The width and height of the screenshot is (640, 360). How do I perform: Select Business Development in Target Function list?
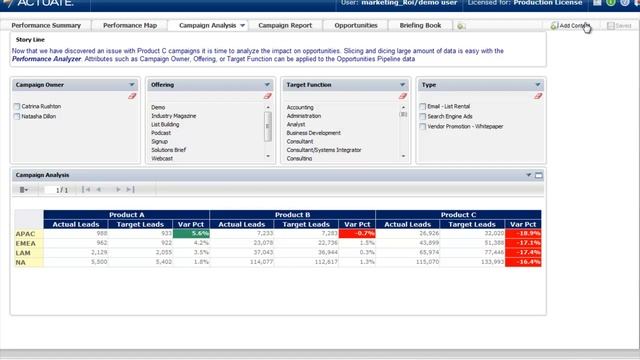[x=313, y=133]
